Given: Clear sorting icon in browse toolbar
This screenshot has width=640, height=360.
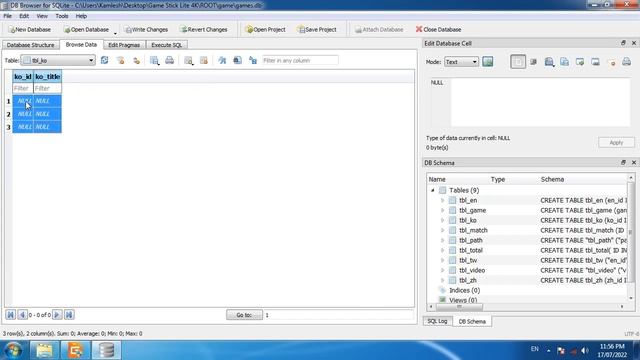Looking at the screenshot, I should click(x=136, y=60).
